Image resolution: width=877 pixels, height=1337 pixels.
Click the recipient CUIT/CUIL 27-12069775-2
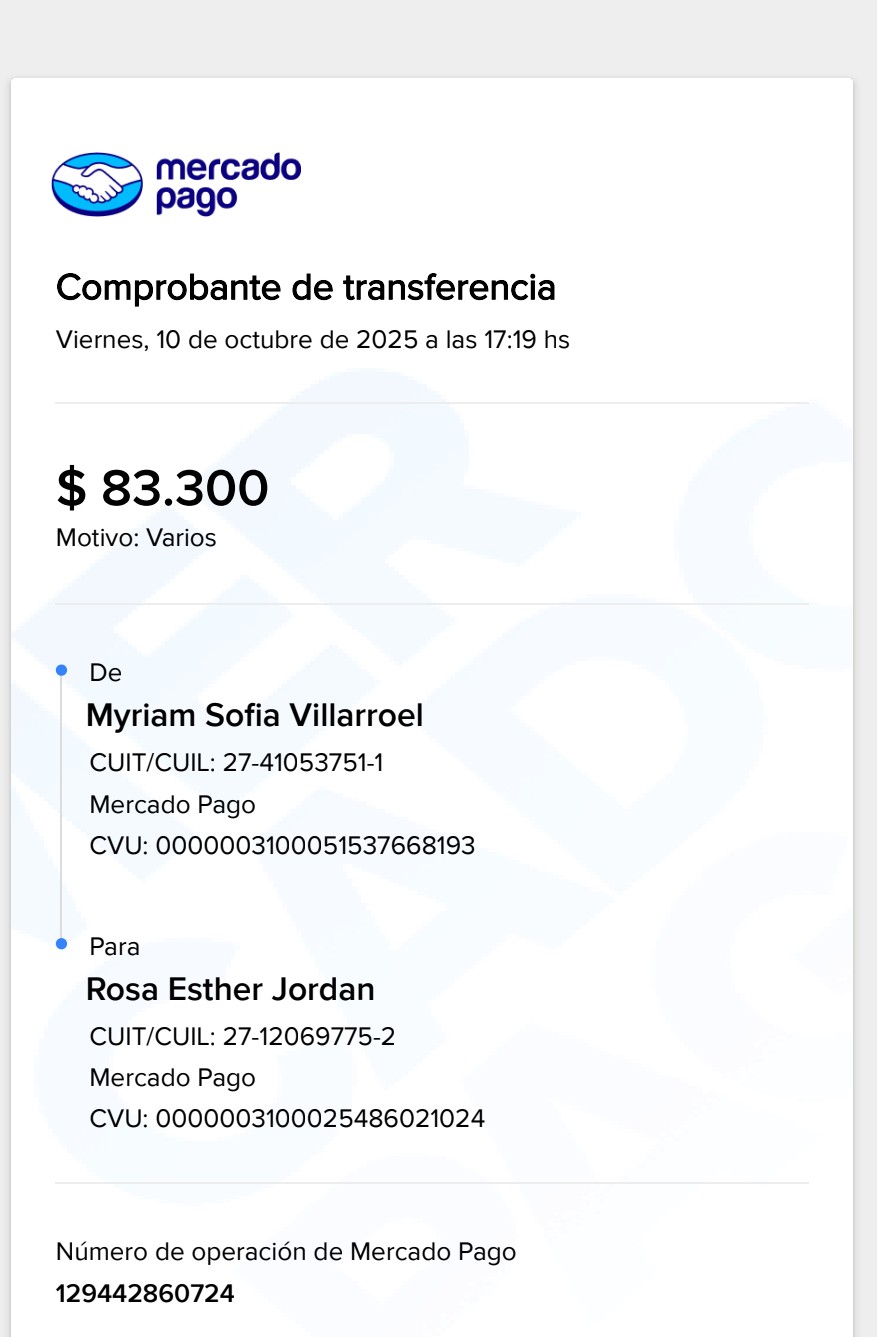242,1036
